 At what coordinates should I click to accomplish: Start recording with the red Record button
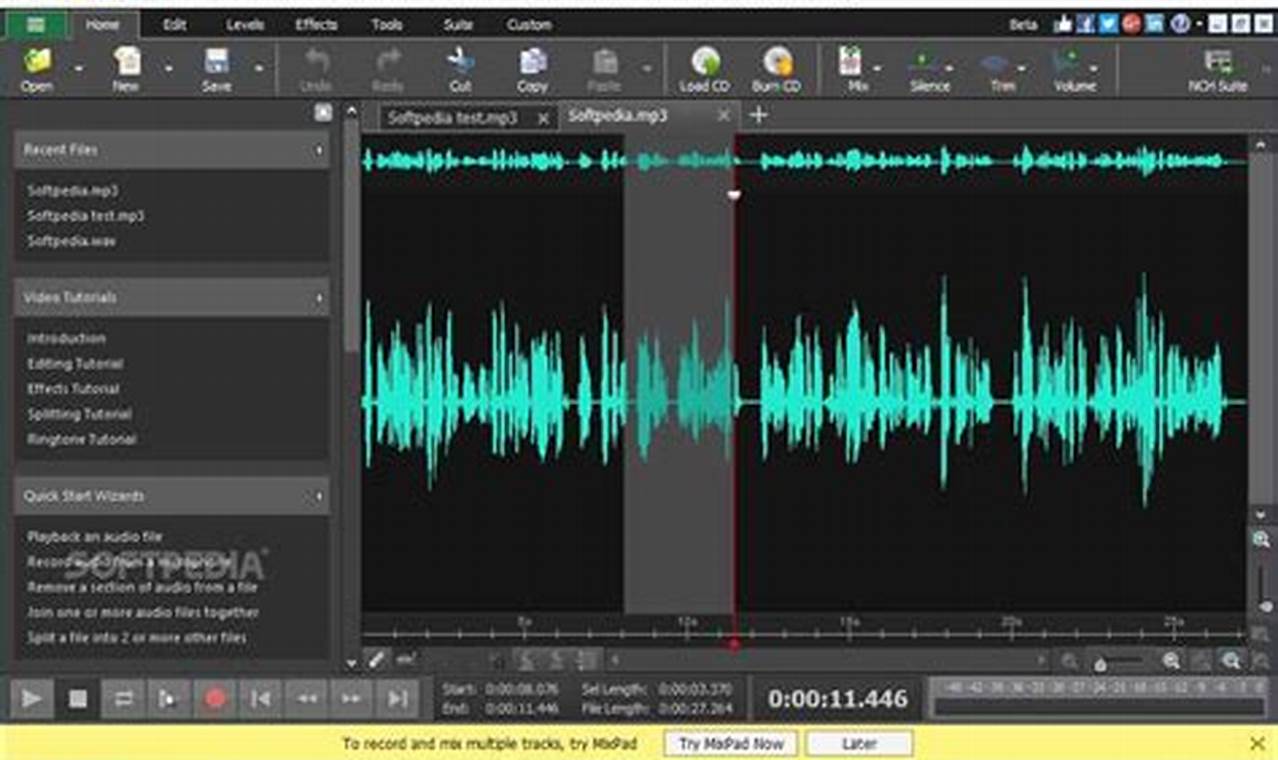click(214, 700)
